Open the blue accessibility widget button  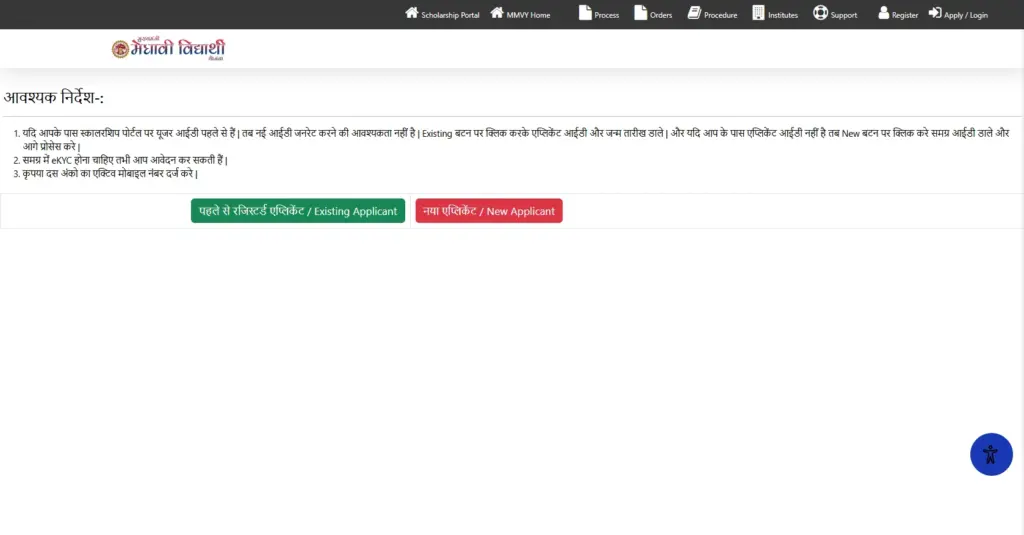[991, 454]
